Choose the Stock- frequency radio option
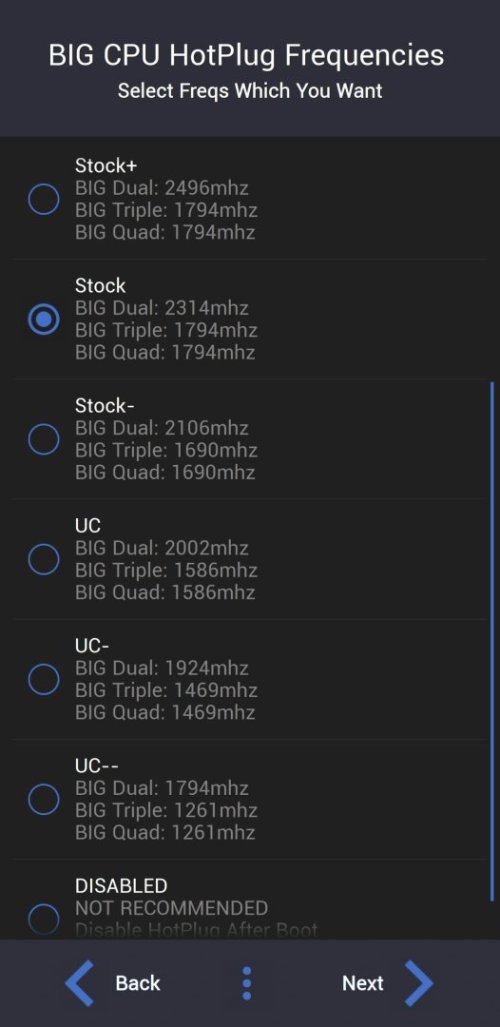This screenshot has width=500, height=1027. tap(44, 439)
